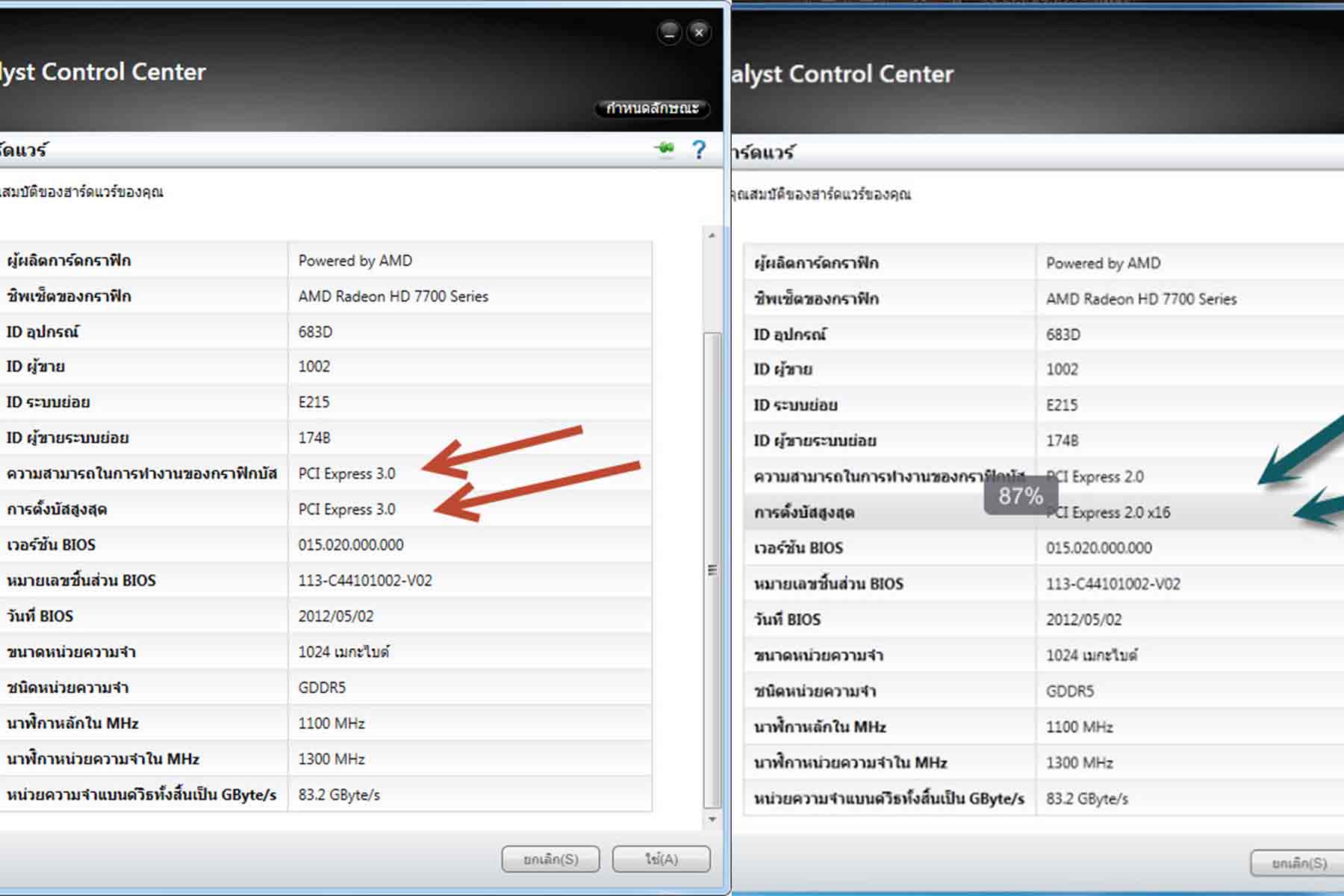Click the green pin icon in left window

click(x=664, y=149)
